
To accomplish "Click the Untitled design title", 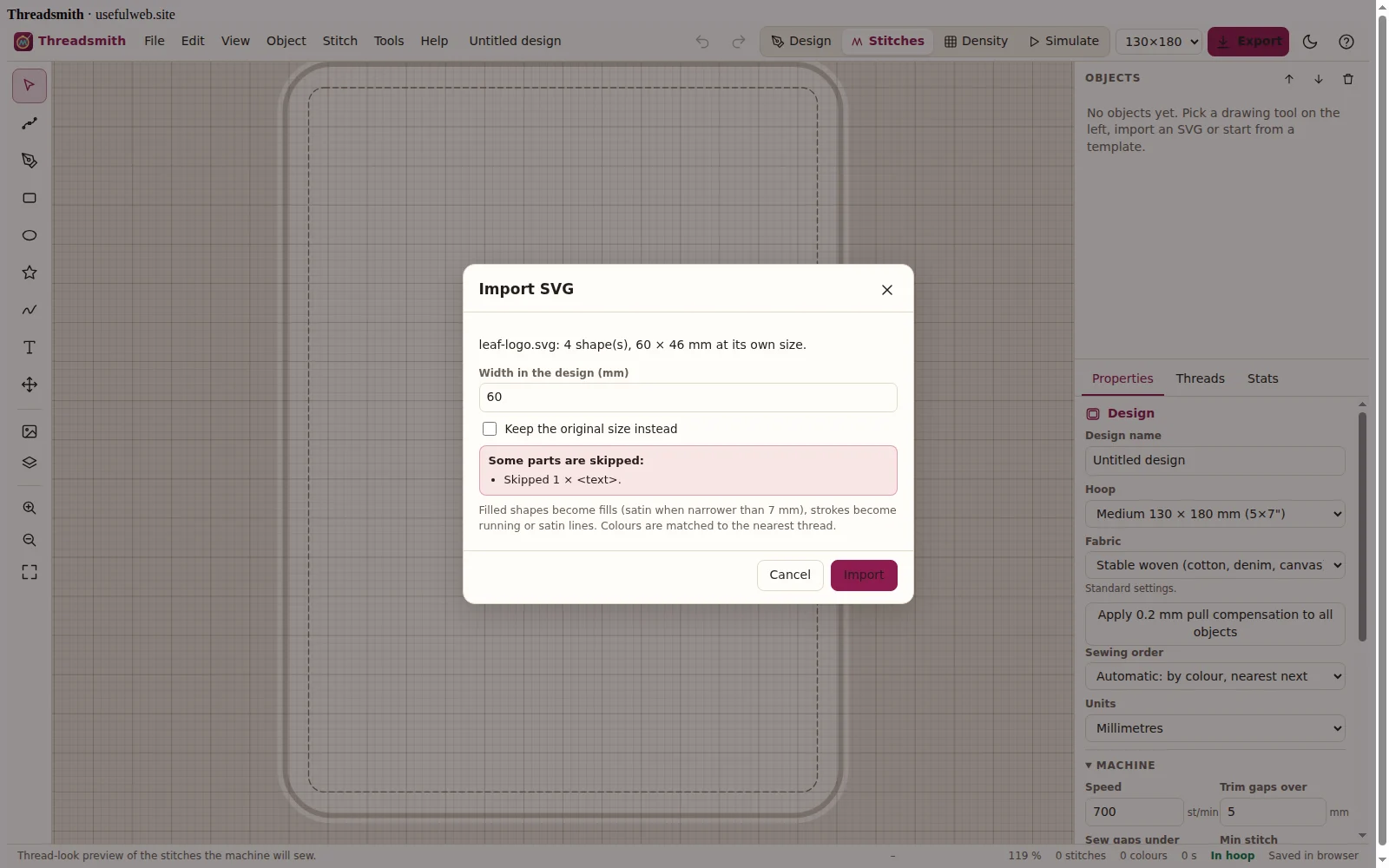I will pos(515,41).
